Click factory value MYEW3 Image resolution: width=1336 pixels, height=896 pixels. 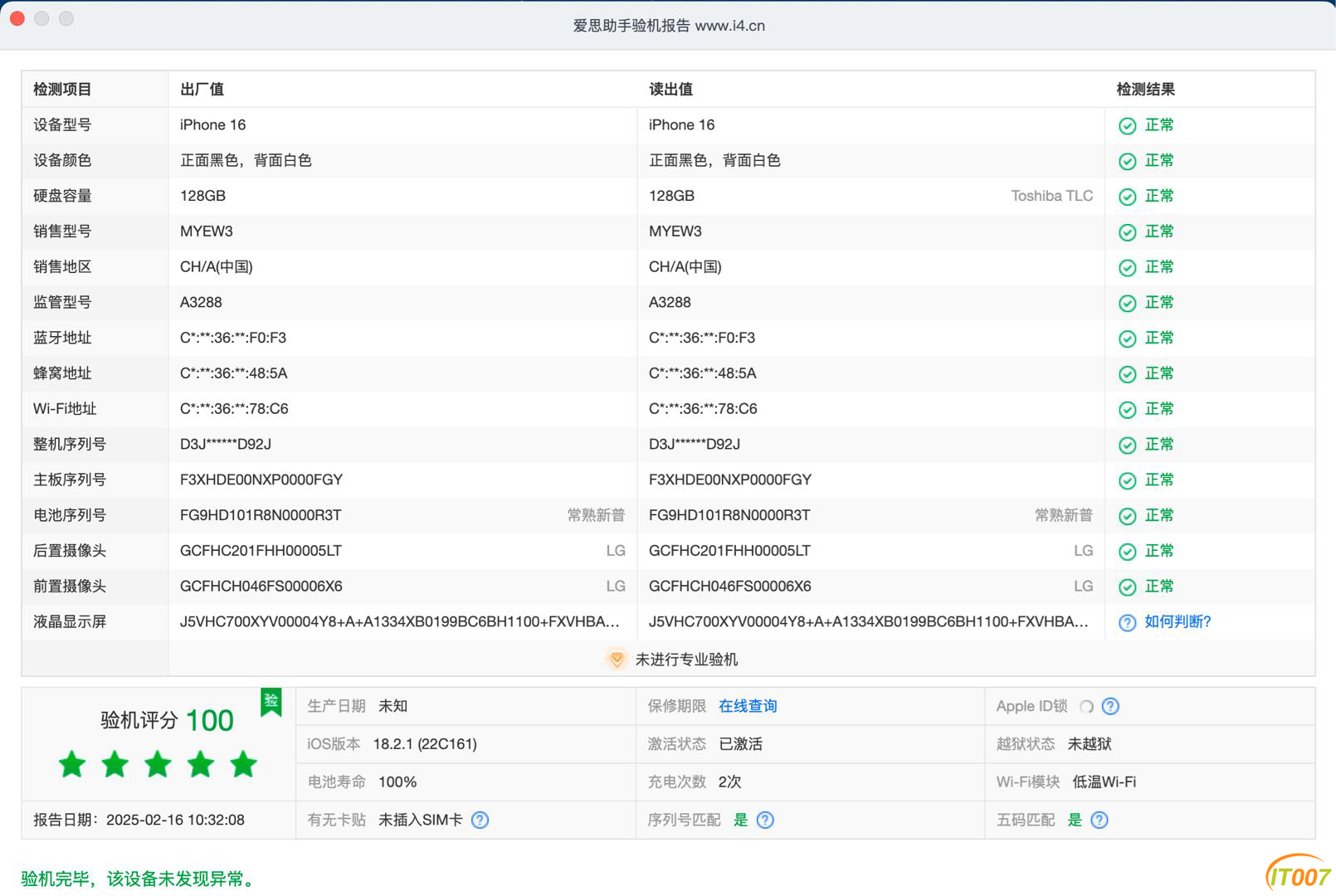(207, 231)
